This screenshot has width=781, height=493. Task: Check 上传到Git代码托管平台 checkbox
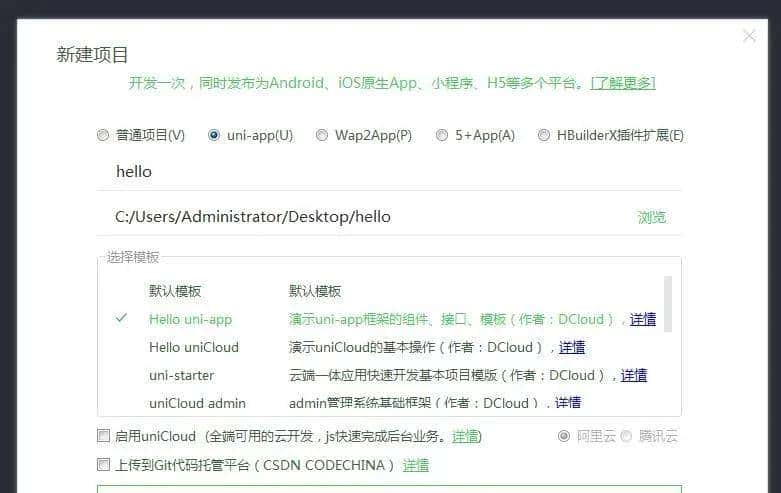[103, 465]
